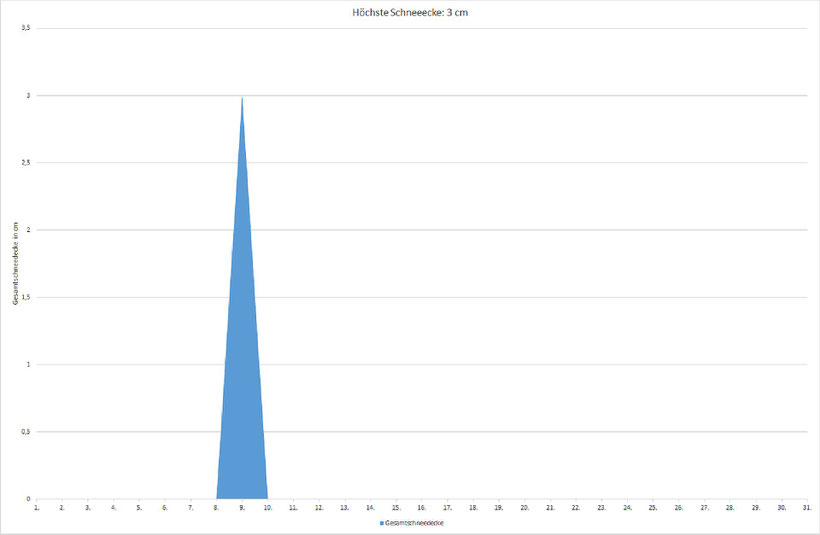Click the x-axis label '15.'
This screenshot has height=535, width=820.
coord(396,507)
